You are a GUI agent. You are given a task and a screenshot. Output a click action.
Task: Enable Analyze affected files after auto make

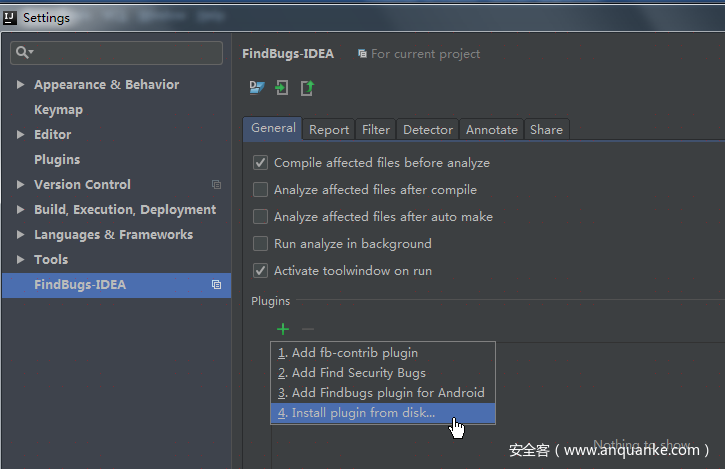tap(260, 216)
